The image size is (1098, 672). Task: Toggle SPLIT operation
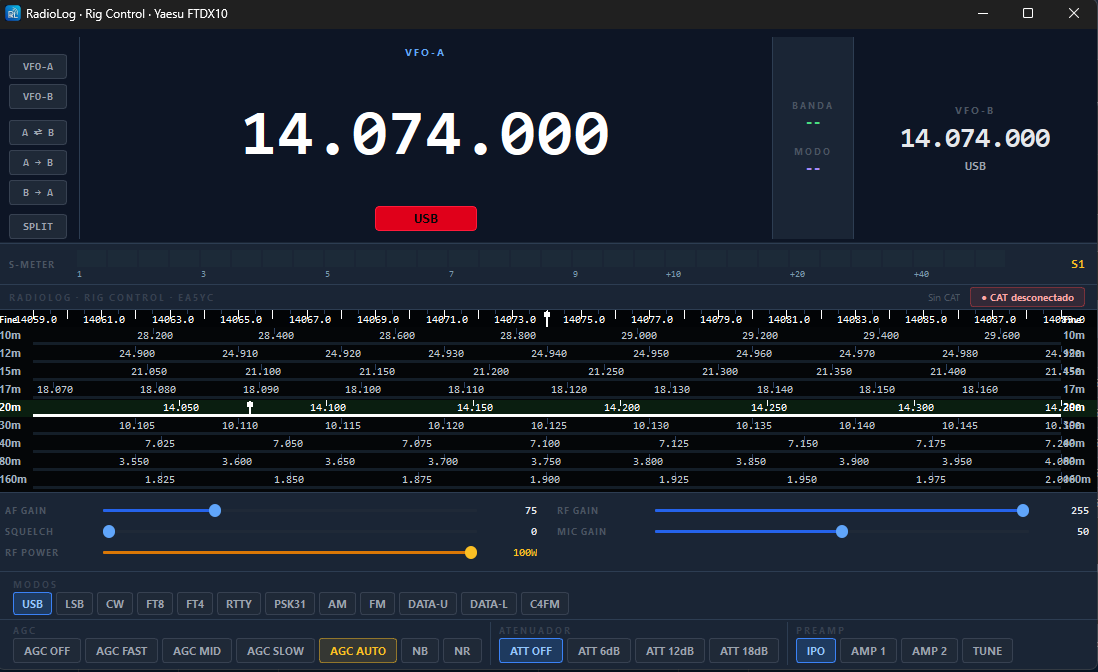click(38, 226)
